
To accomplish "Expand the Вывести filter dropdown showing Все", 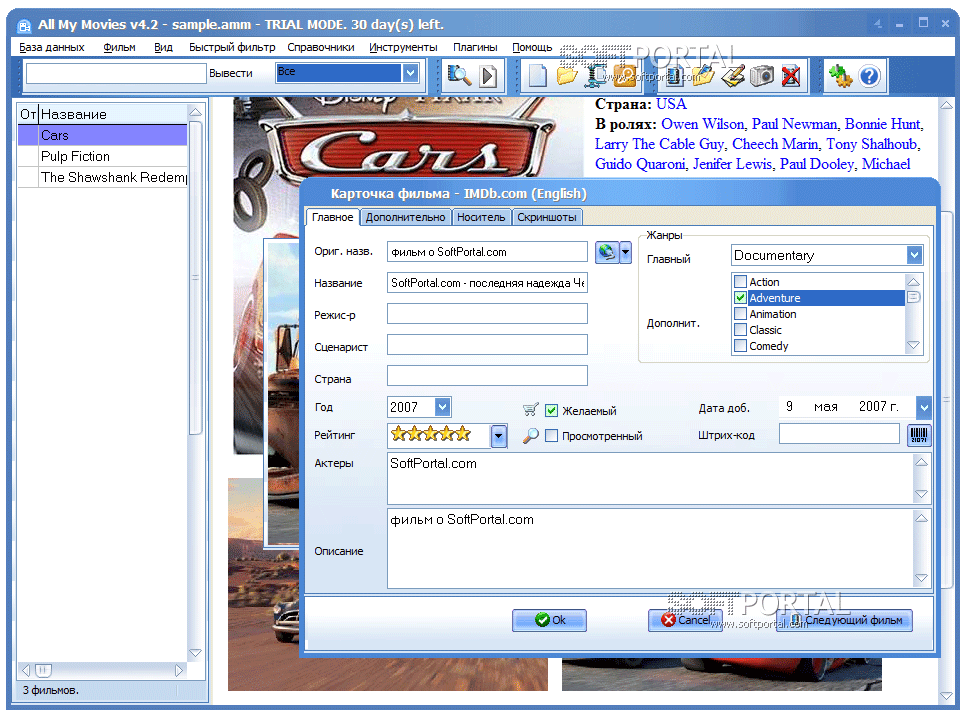I will click(x=411, y=73).
